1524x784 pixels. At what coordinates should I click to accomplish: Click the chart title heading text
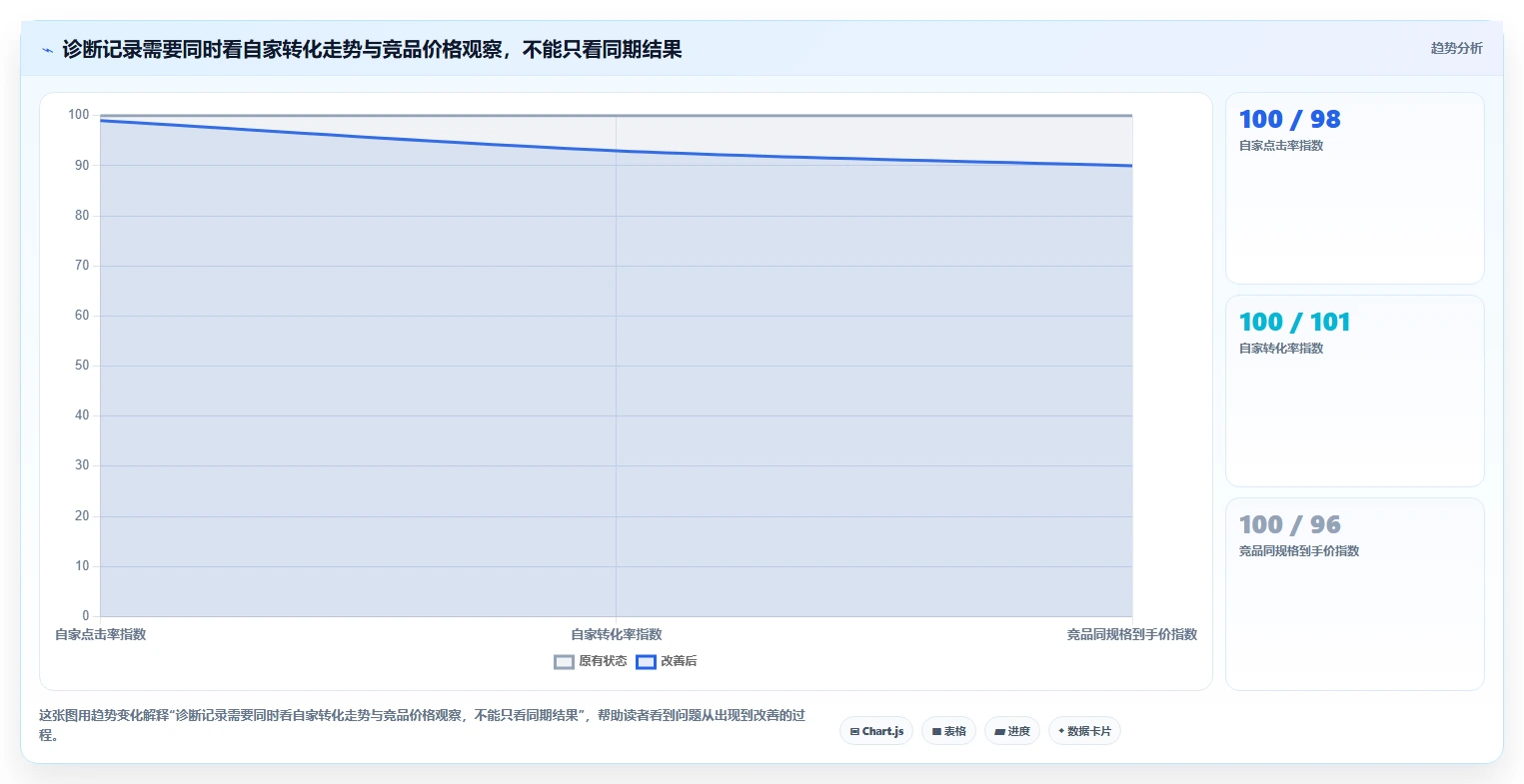pos(372,50)
